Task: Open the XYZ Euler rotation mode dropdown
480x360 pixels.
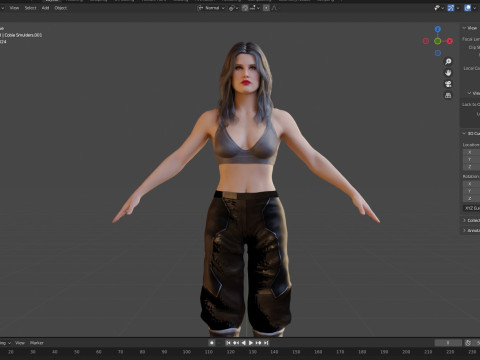Action: coord(471,208)
